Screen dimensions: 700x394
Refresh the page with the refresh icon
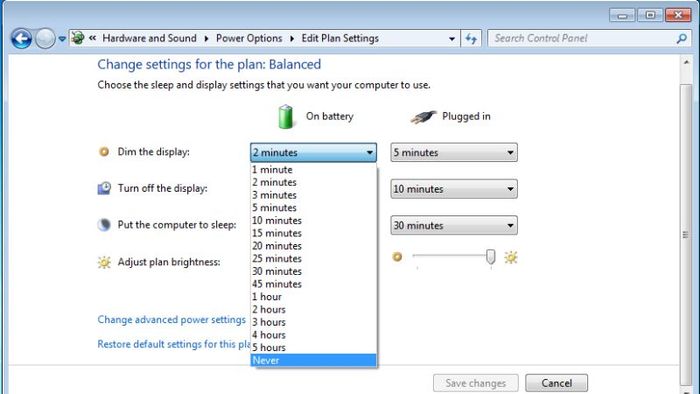click(471, 38)
